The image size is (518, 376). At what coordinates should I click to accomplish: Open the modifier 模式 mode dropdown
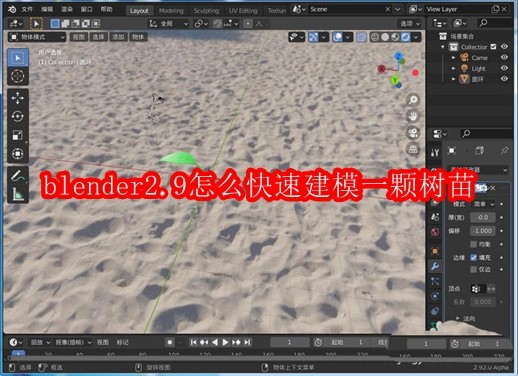(483, 204)
